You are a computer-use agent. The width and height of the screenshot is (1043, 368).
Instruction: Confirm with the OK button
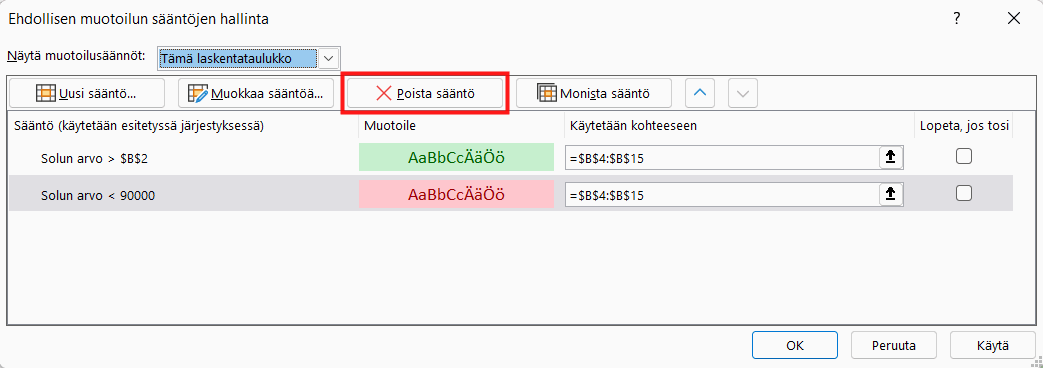(795, 345)
